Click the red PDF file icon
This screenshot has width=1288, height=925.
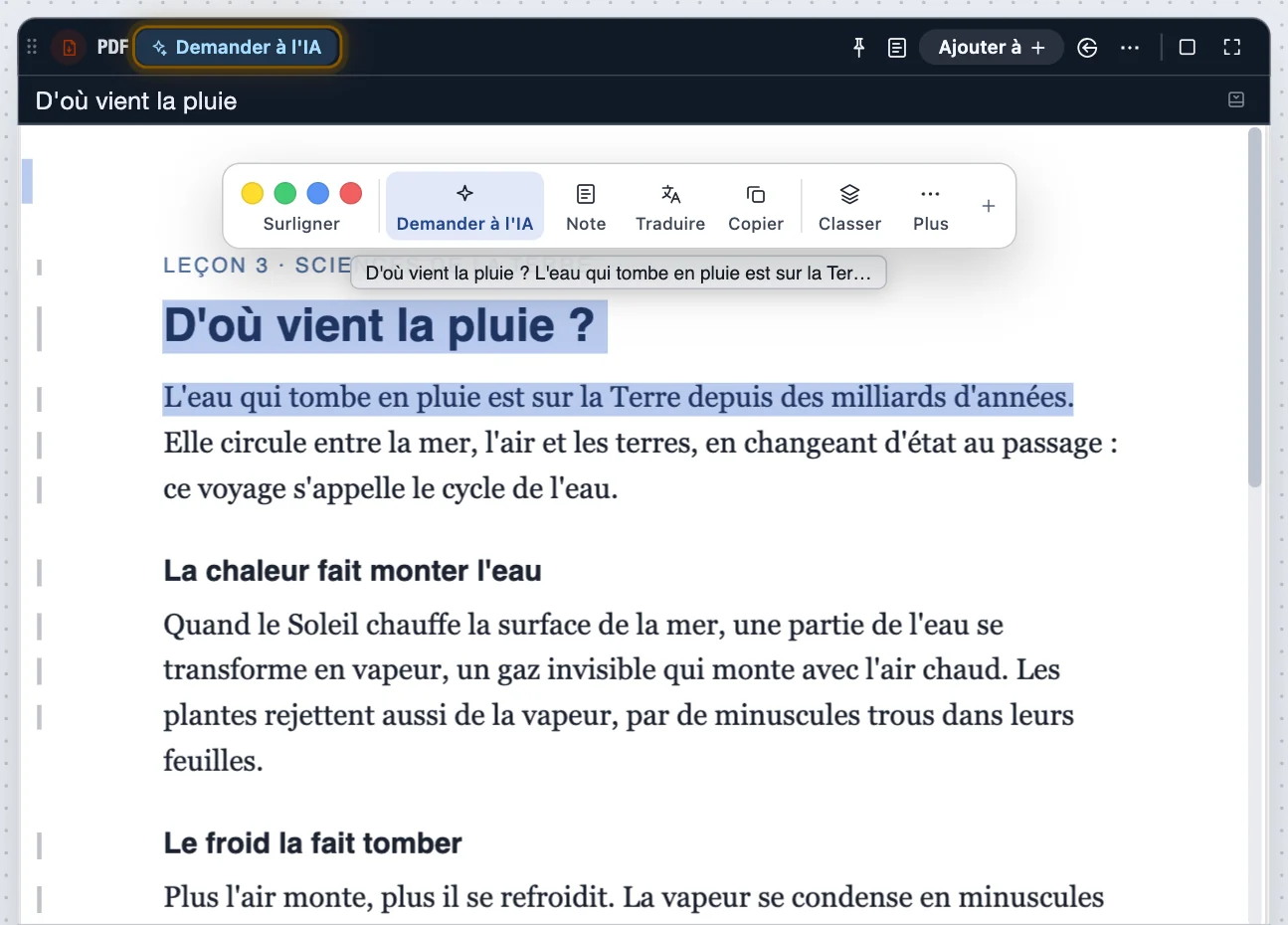(x=69, y=47)
